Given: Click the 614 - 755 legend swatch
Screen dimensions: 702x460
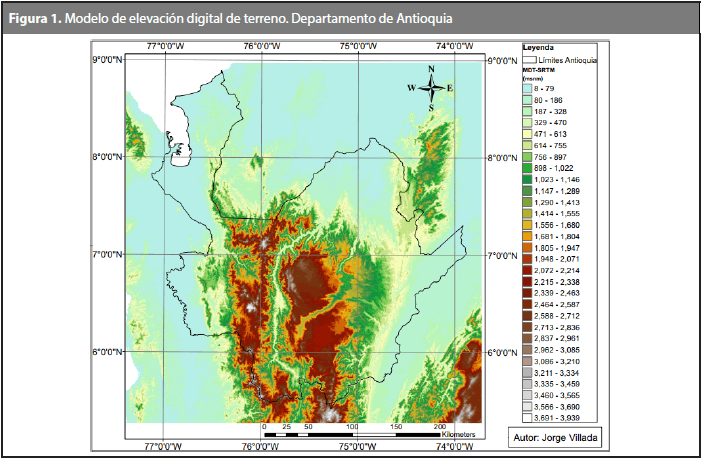Looking at the screenshot, I should pos(532,146).
